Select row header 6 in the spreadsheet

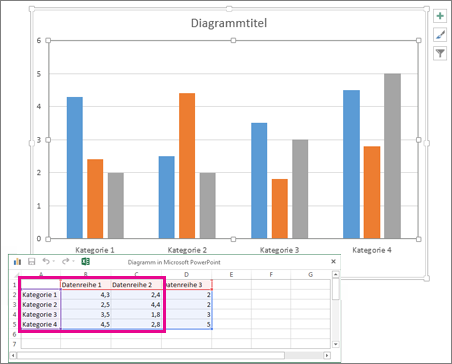point(14,334)
